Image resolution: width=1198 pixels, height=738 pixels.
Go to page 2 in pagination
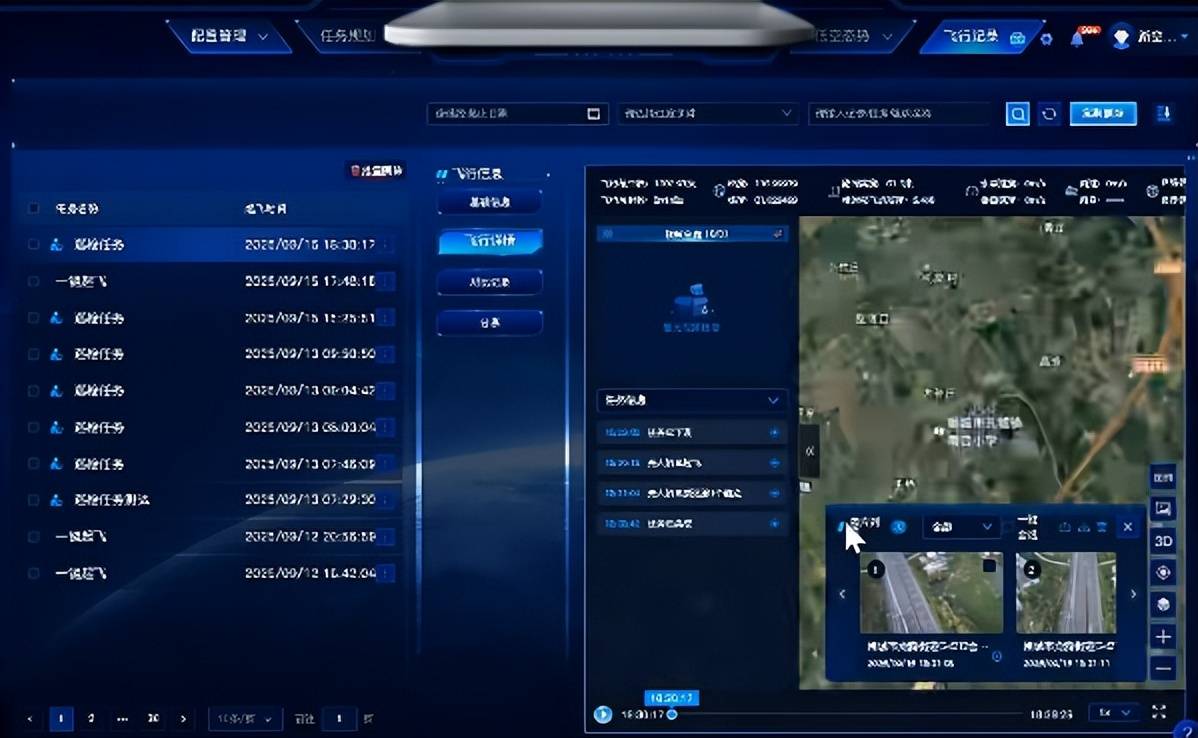point(91,719)
